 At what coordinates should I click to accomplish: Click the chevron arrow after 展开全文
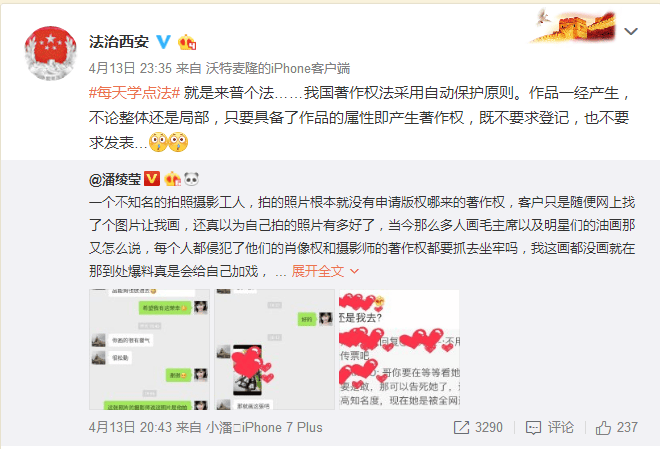(x=354, y=271)
